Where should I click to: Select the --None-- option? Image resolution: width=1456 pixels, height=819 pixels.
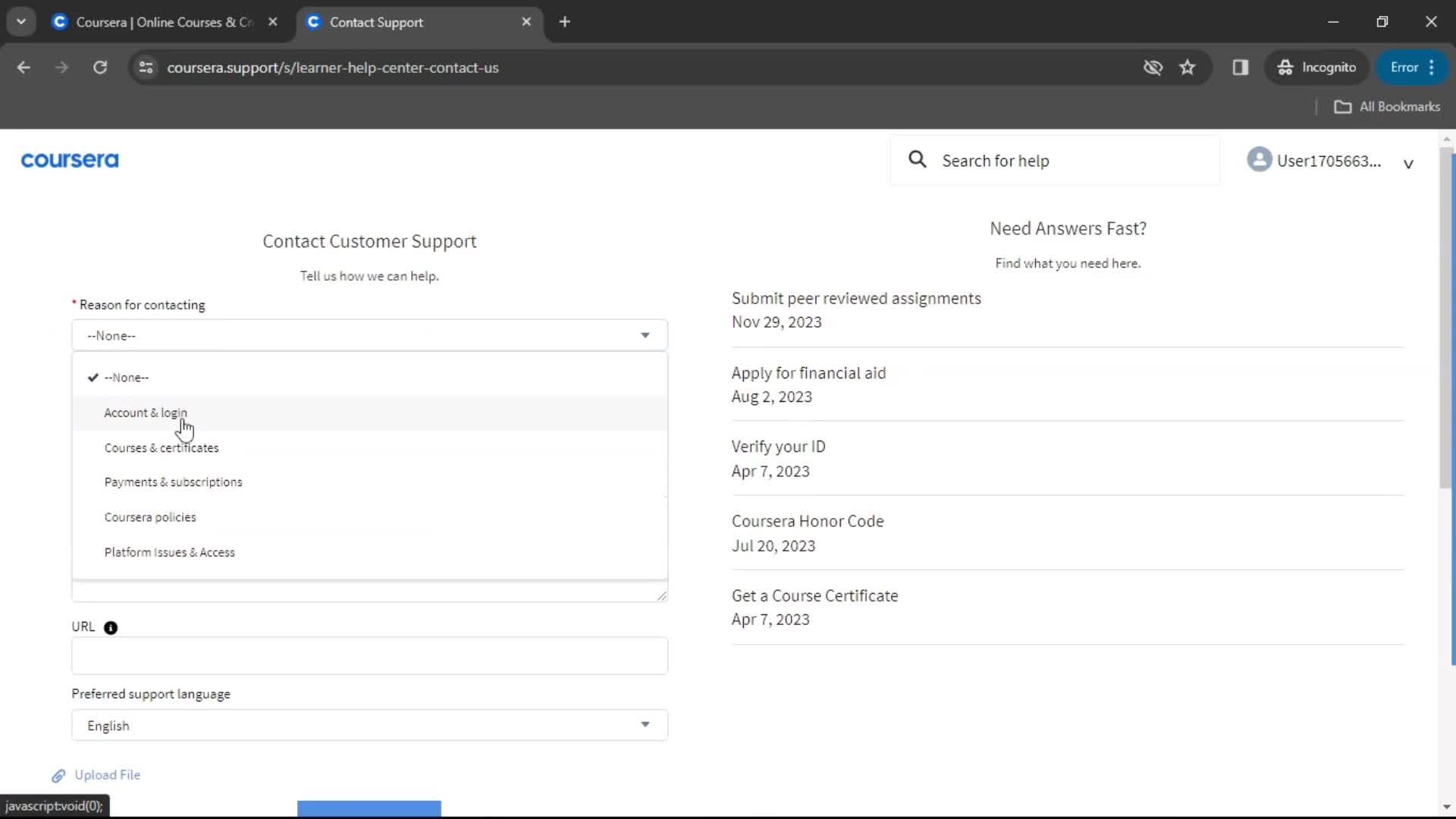pyautogui.click(x=370, y=378)
